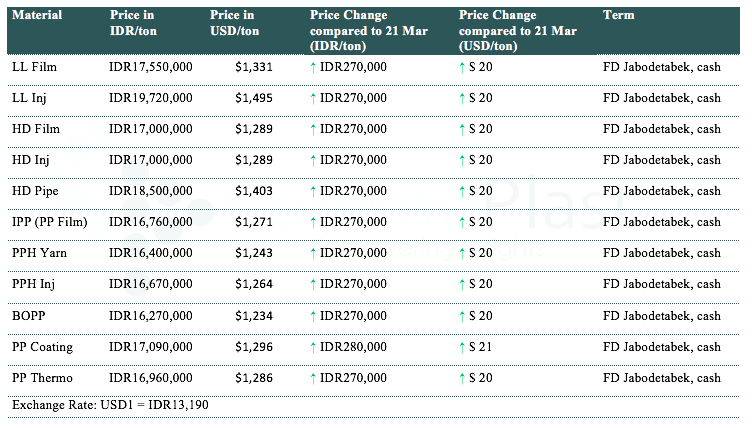Click the green arrow in PPH Yarn IDR change
Screen dimensions: 752x429
tap(314, 253)
